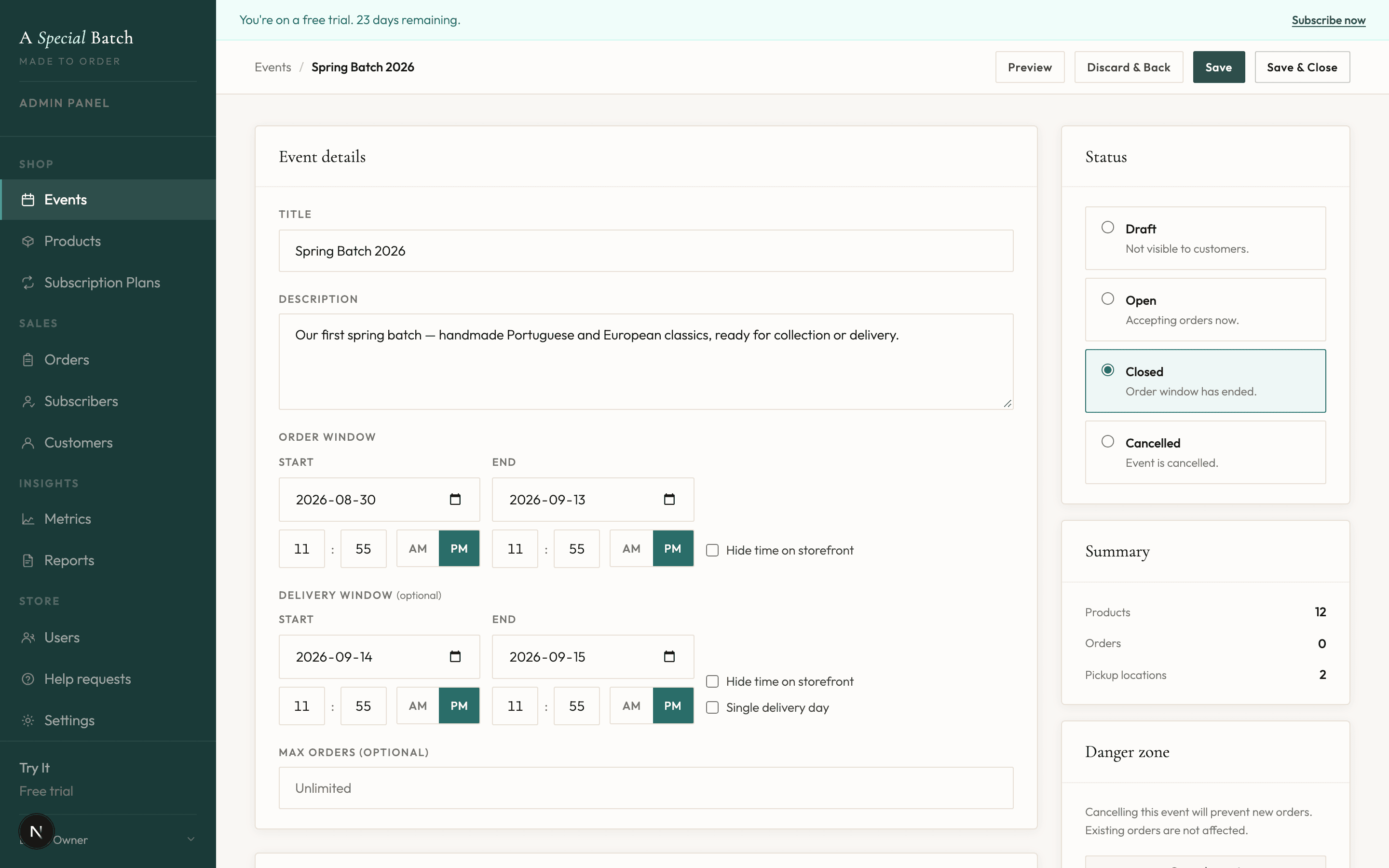The image size is (1389, 868).
Task: Open Reports page
Action: point(108,560)
